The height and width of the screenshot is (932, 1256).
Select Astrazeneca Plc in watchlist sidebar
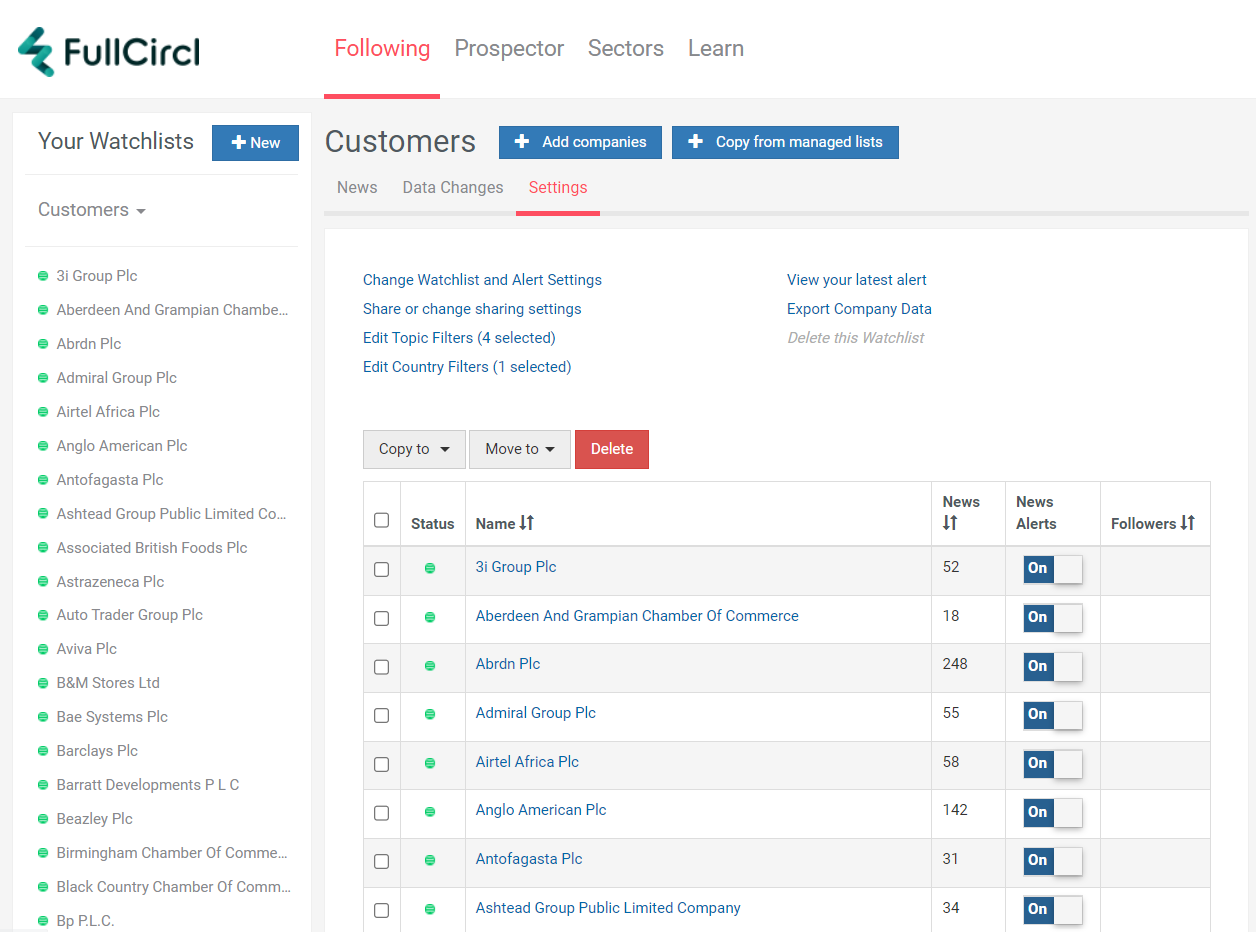110,582
